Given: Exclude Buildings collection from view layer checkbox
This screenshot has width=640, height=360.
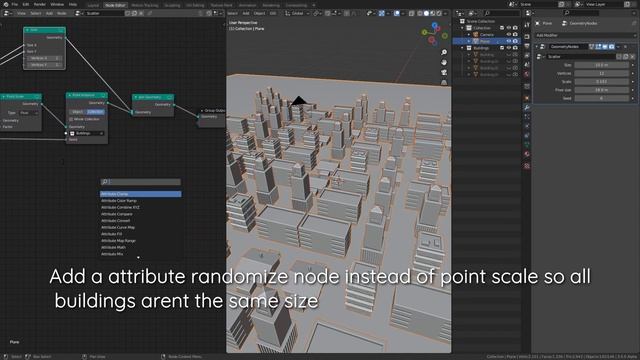Looking at the screenshot, I should 502,48.
